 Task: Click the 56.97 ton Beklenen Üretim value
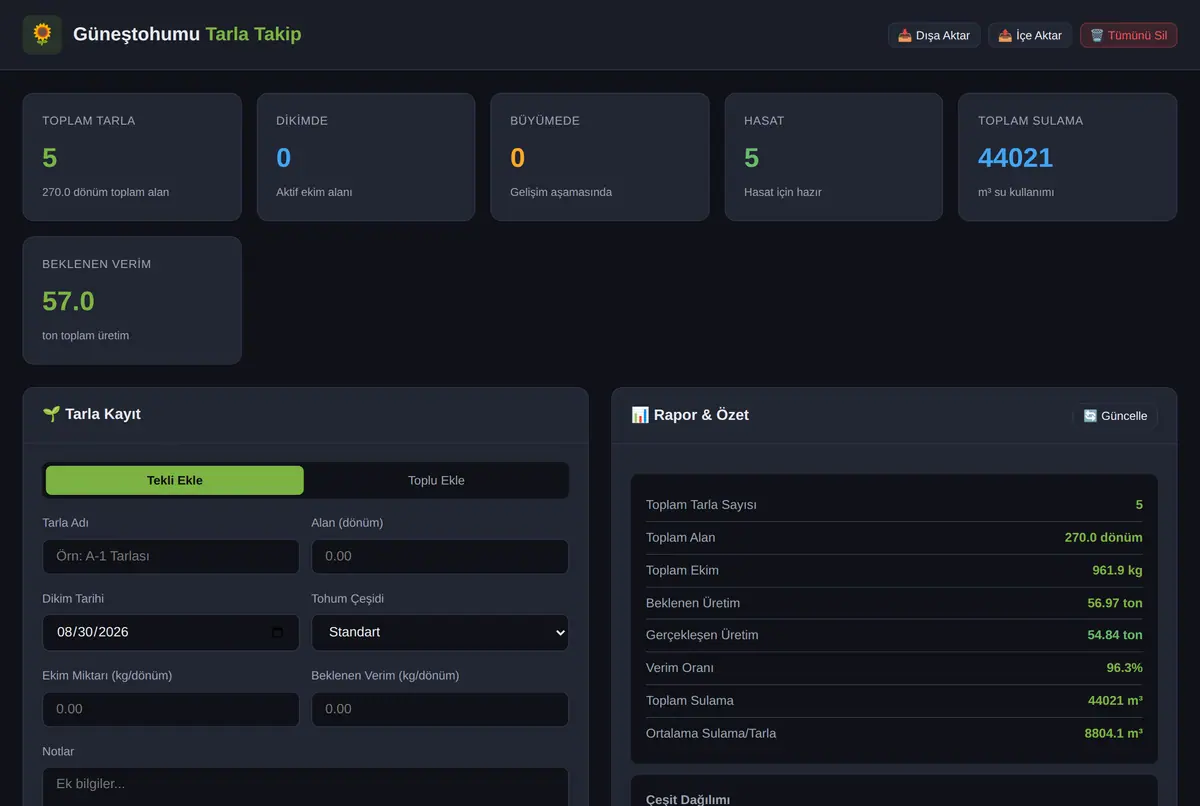pos(1115,603)
